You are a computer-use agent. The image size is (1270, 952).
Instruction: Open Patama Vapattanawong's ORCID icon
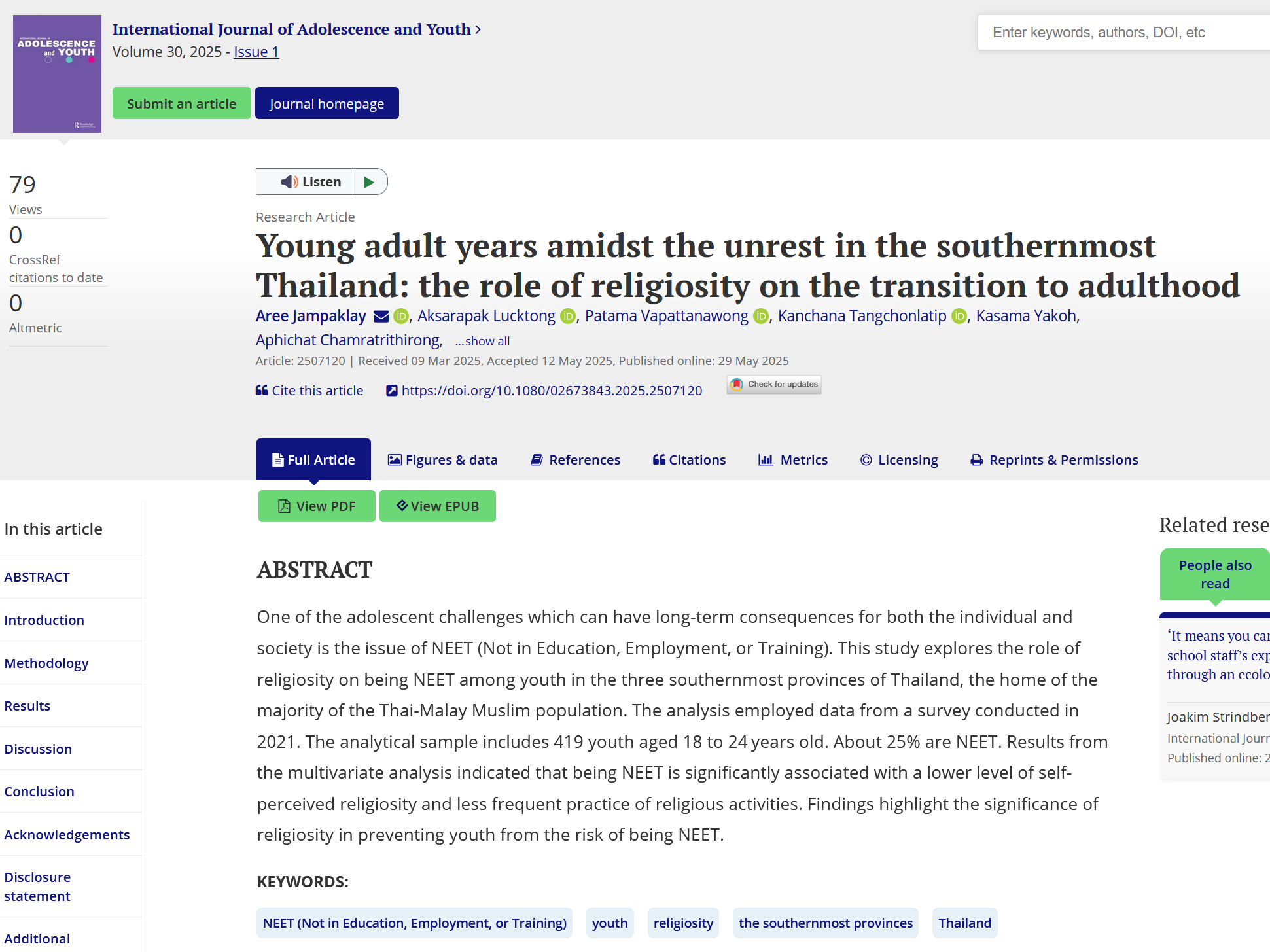coord(761,317)
